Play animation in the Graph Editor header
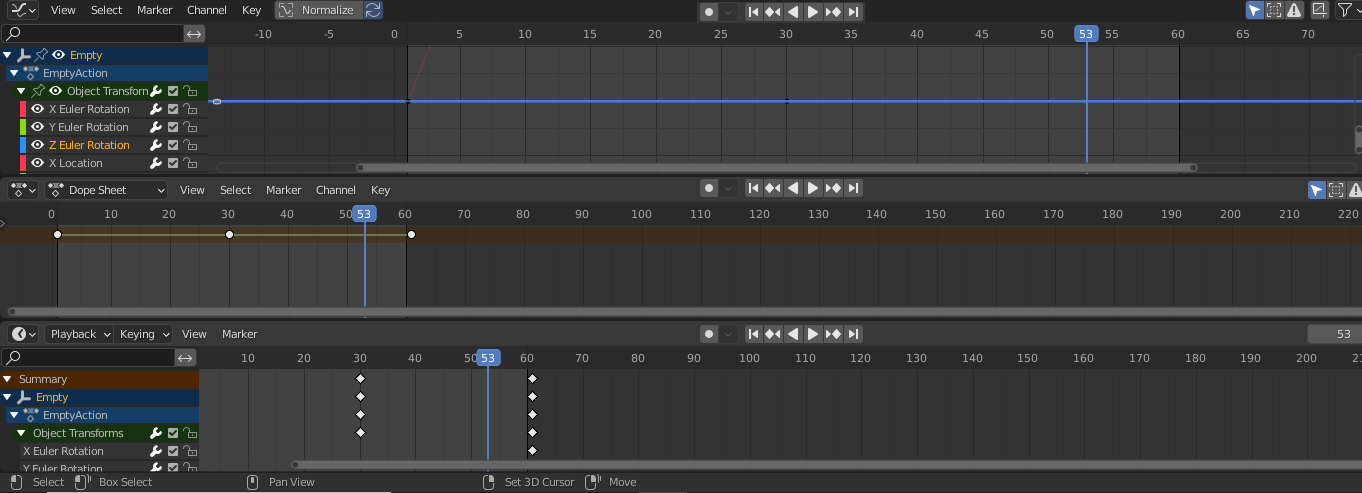Image resolution: width=1362 pixels, height=493 pixels. point(813,12)
